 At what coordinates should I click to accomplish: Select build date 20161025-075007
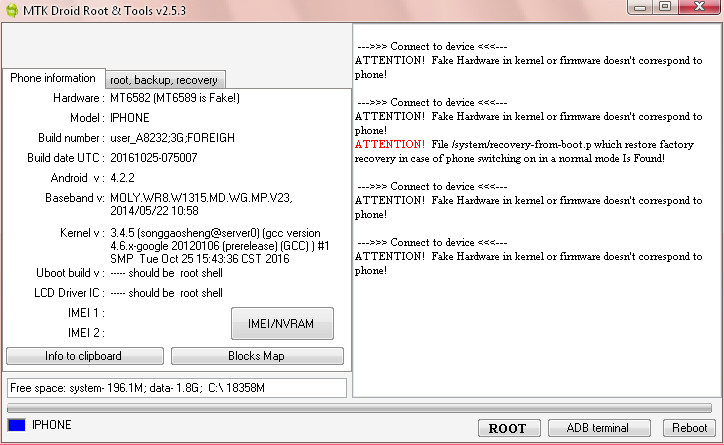[x=154, y=158]
